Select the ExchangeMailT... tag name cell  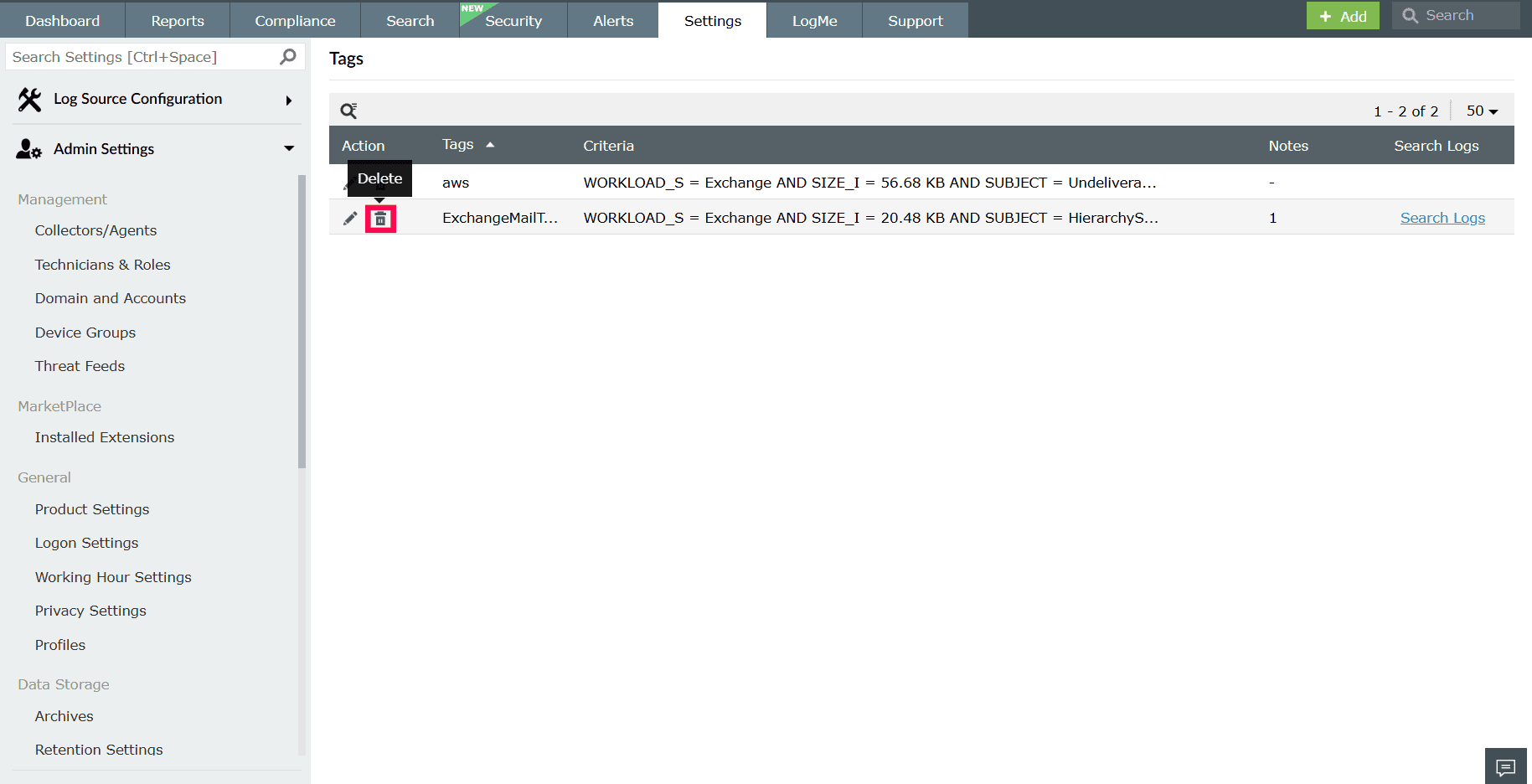[x=500, y=218]
